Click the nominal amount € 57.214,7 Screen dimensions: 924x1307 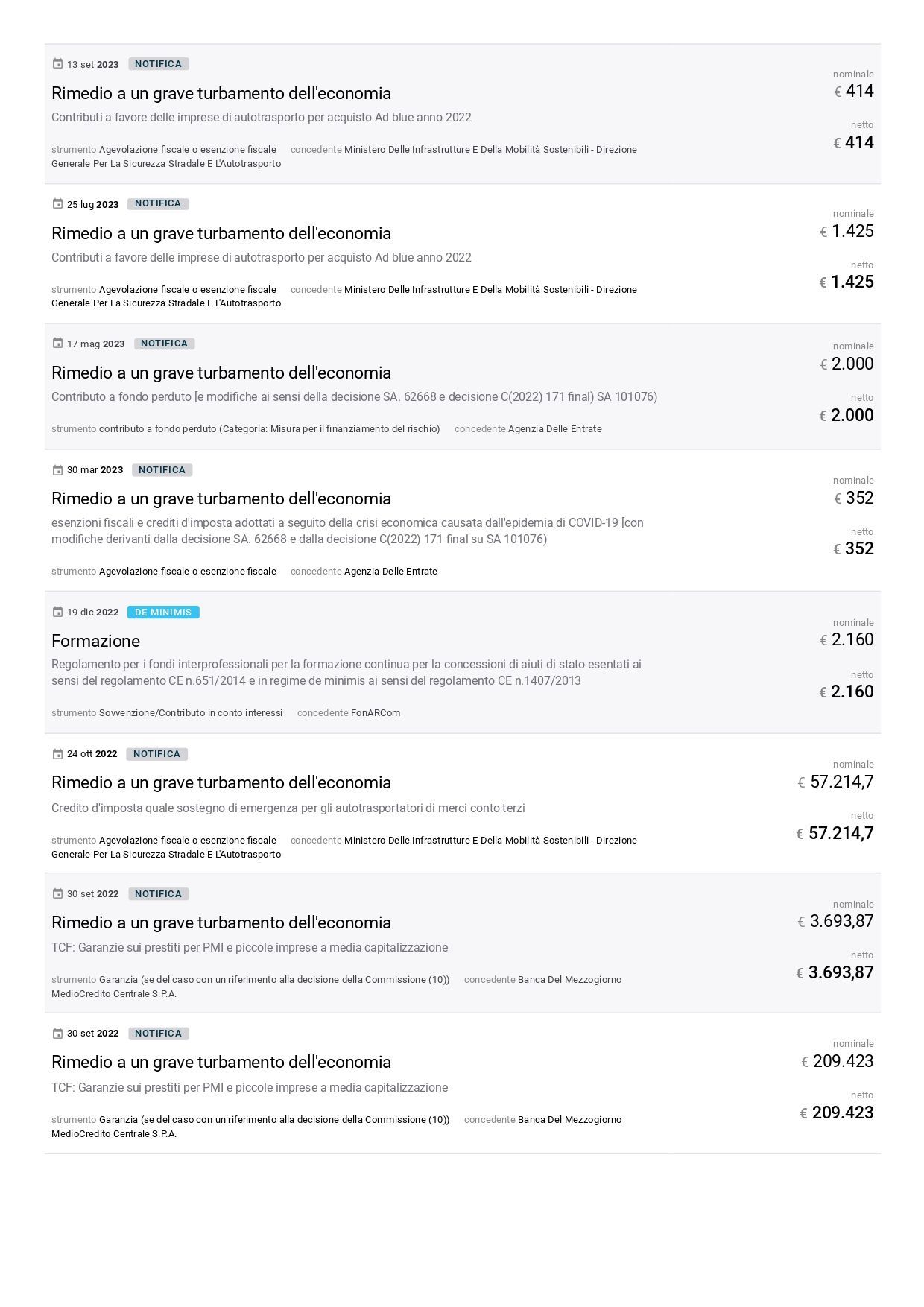coord(841,782)
